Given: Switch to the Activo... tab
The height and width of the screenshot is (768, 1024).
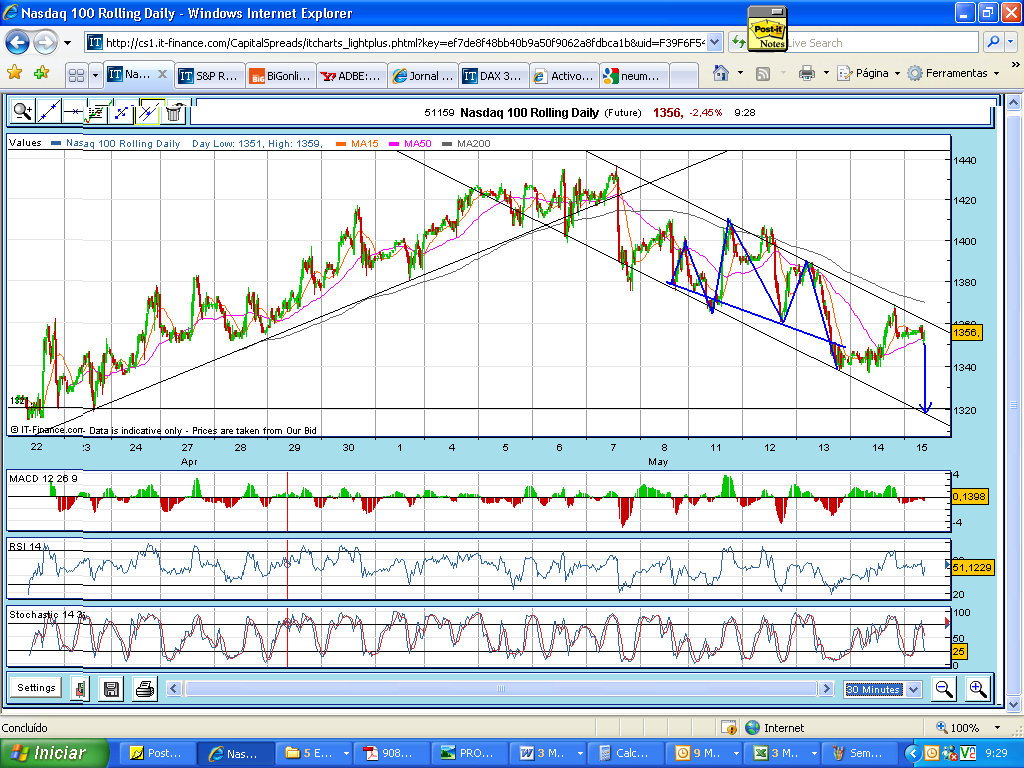Looking at the screenshot, I should tap(564, 76).
